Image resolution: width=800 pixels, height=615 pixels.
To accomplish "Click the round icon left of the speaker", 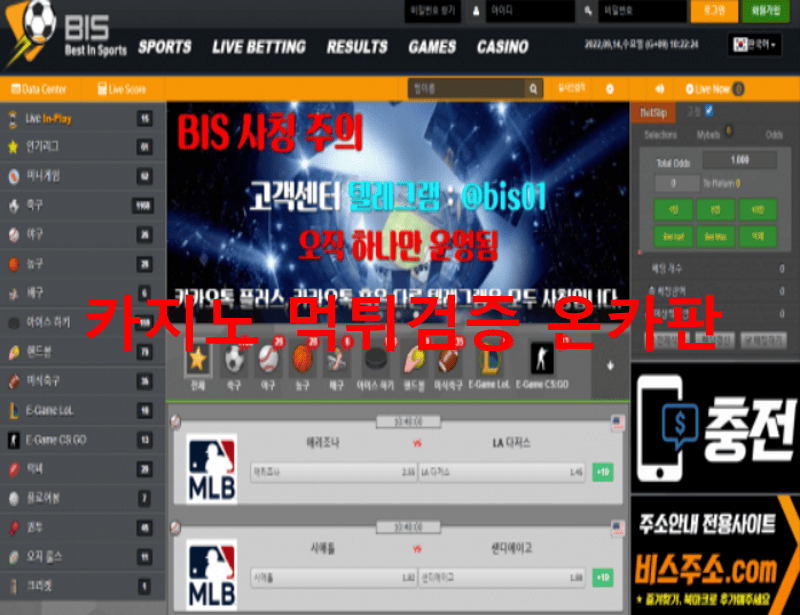I will (x=610, y=89).
